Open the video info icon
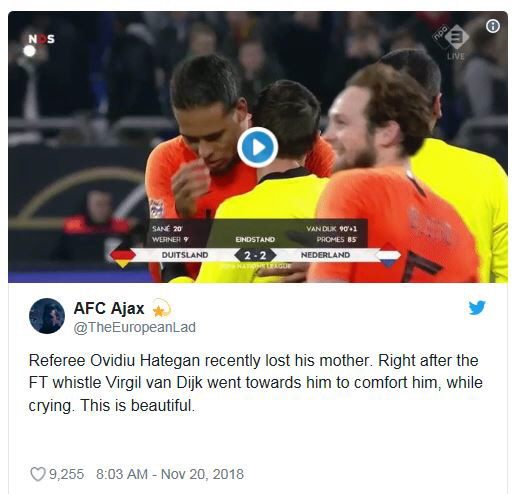The width and height of the screenshot is (531, 494). pos(493,26)
